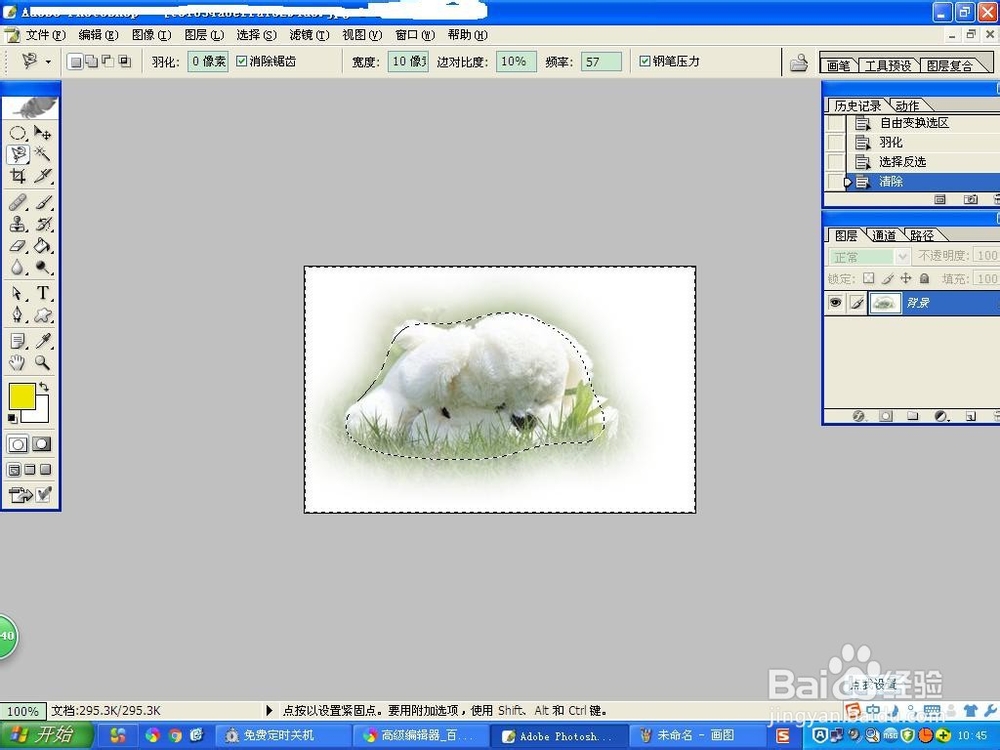Open the 滤镜 menu
The image size is (1000, 750).
pos(309,34)
